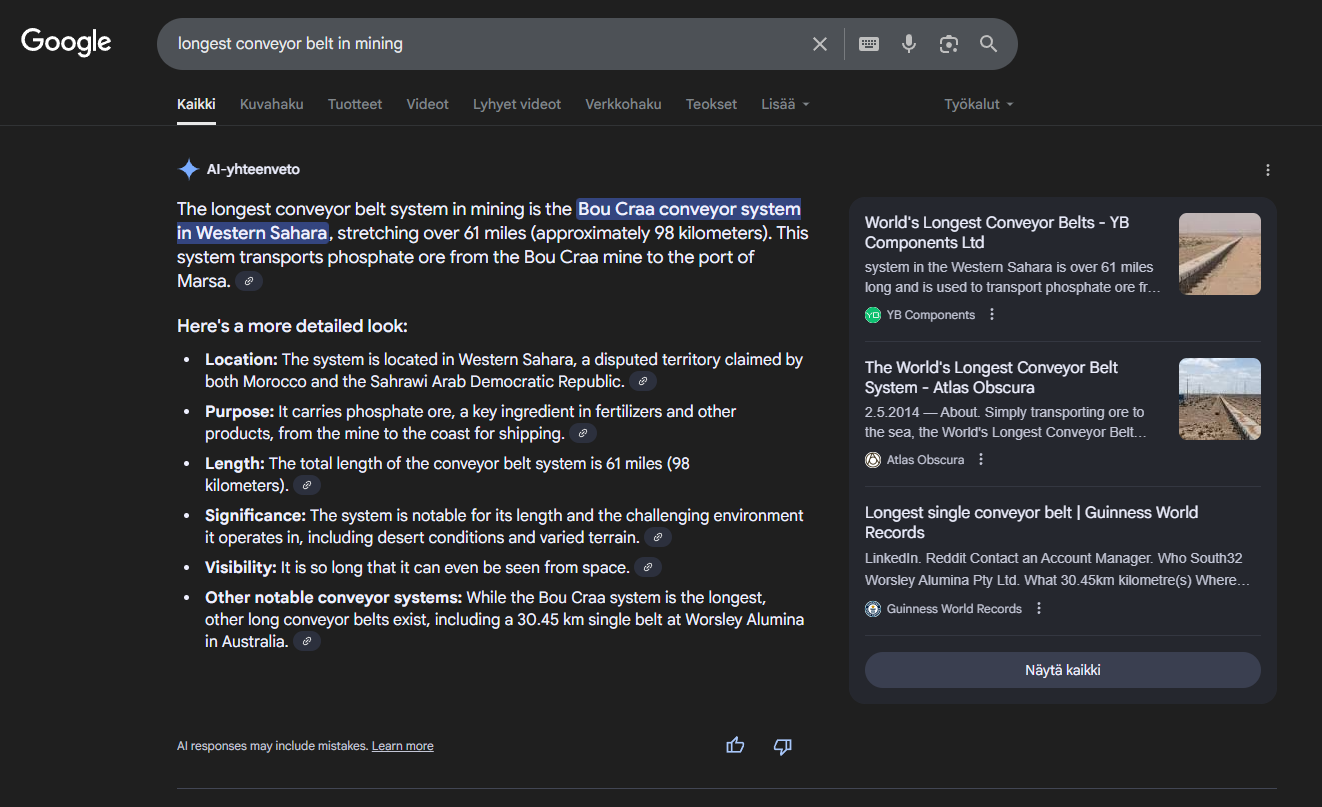Give thumbs down to AI summary
The image size is (1322, 807).
[783, 746]
